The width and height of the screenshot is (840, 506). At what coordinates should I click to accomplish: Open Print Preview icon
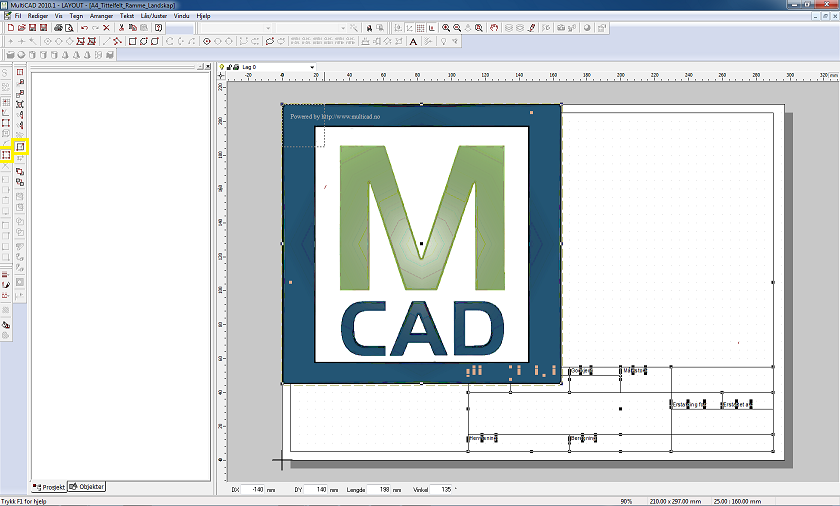tap(69, 28)
